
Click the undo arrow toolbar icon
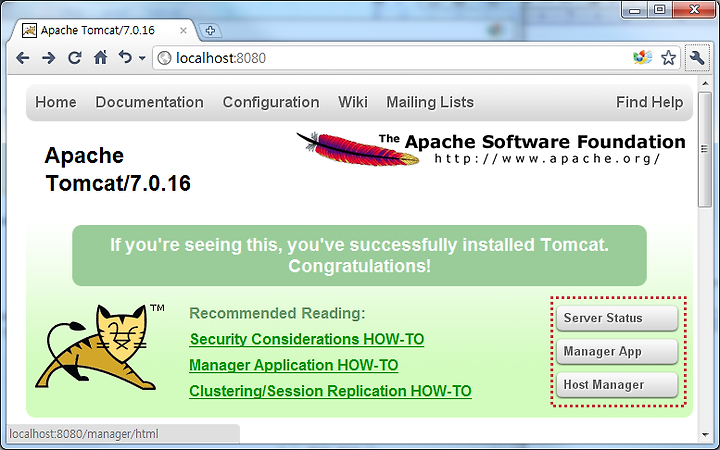[x=125, y=57]
